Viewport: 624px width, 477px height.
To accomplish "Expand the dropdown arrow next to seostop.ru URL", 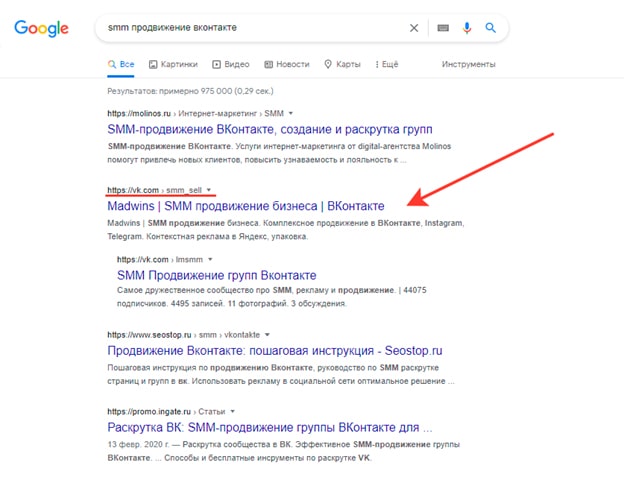I will point(267,335).
